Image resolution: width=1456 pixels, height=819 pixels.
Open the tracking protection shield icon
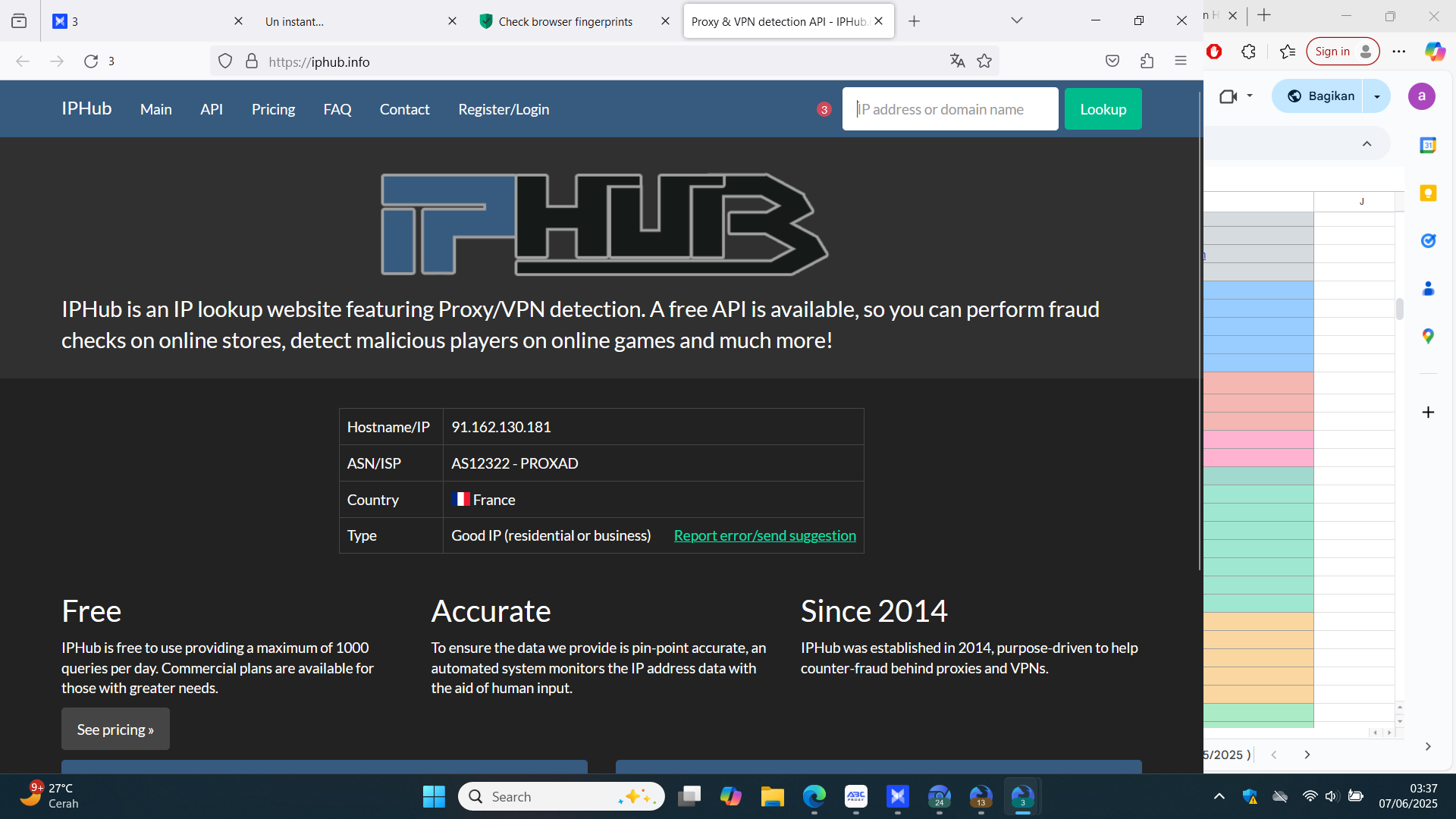coord(225,61)
